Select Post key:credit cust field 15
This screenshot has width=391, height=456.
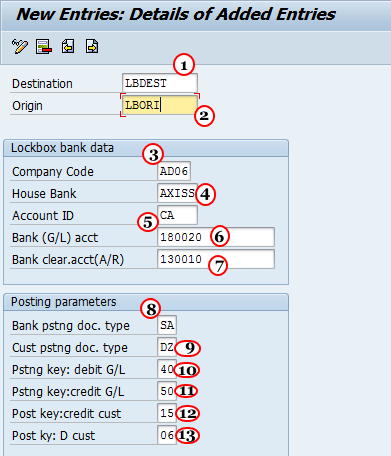(x=167, y=413)
